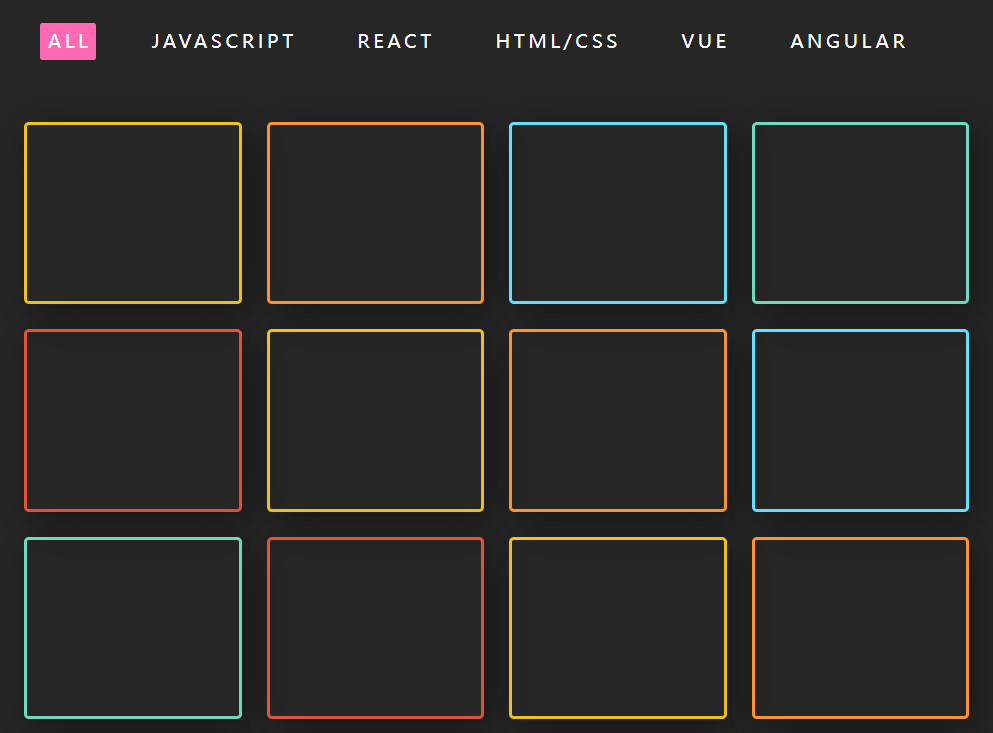The height and width of the screenshot is (733, 993).
Task: Filter projects by JAVASCRIPT
Action: point(222,41)
